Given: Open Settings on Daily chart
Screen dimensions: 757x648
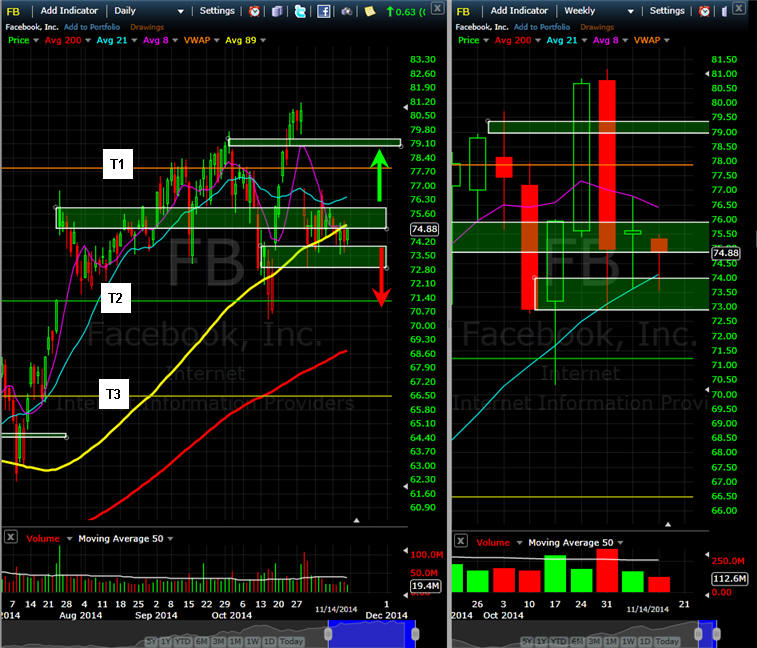Looking at the screenshot, I should click(217, 11).
